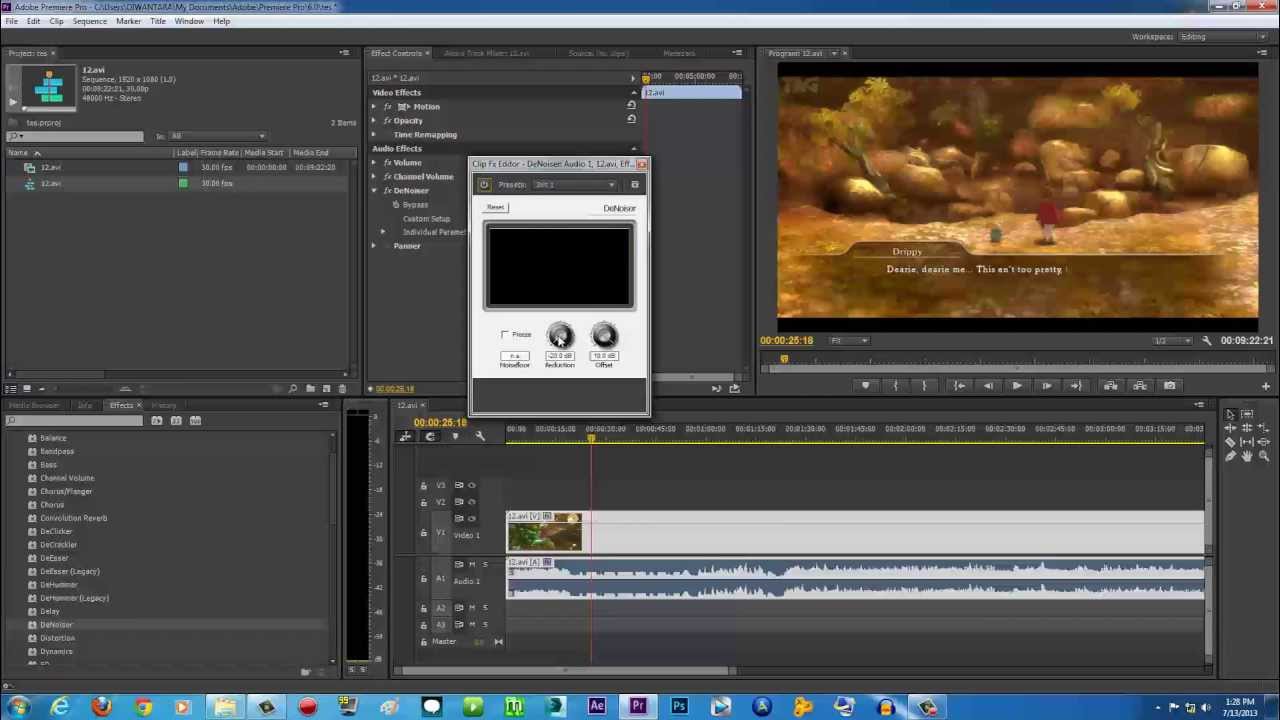
Task: Adjust the Reduction knob
Action: 560,336
